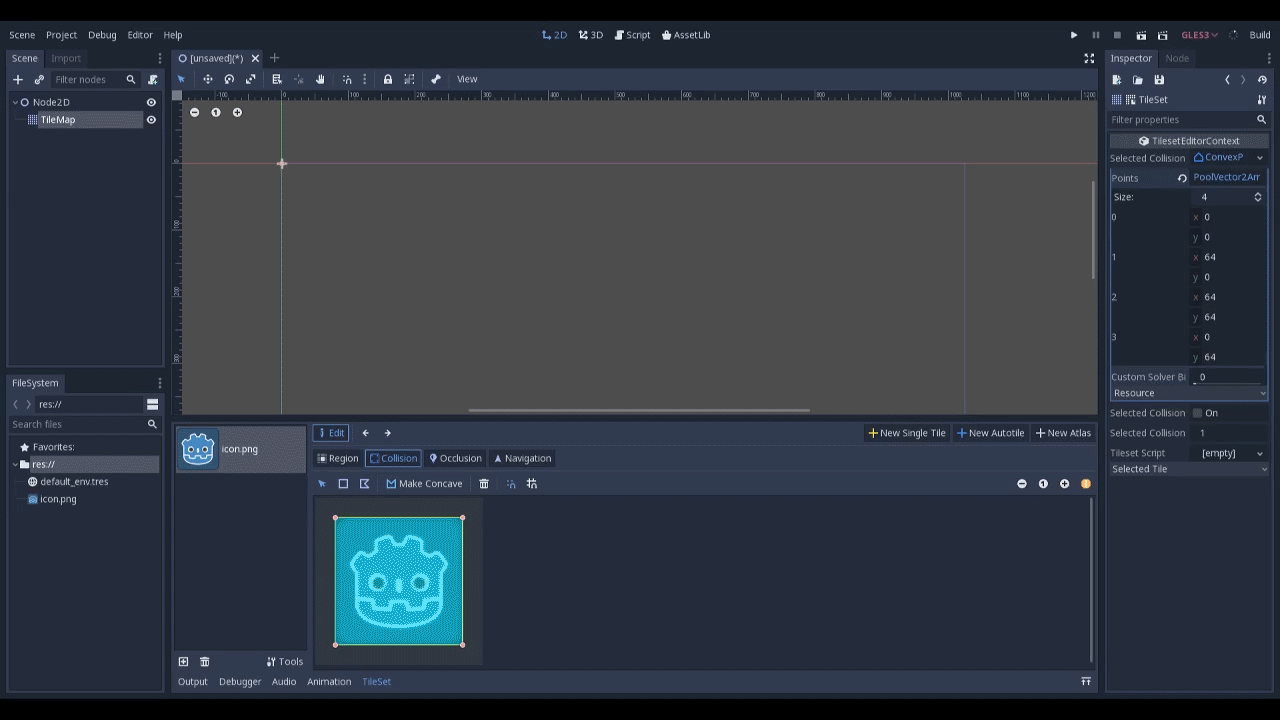Screen dimensions: 1280x720
Task: Open the GLES3 renderer dropdown
Action: [1199, 35]
